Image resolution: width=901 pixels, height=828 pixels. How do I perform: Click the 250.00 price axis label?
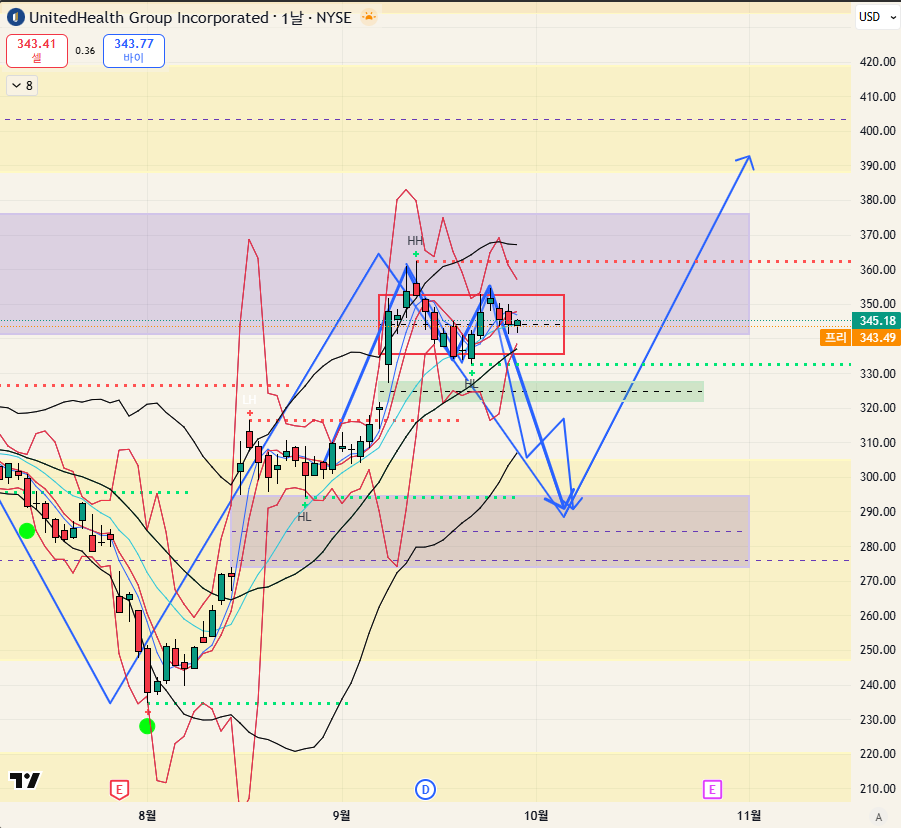click(x=877, y=649)
